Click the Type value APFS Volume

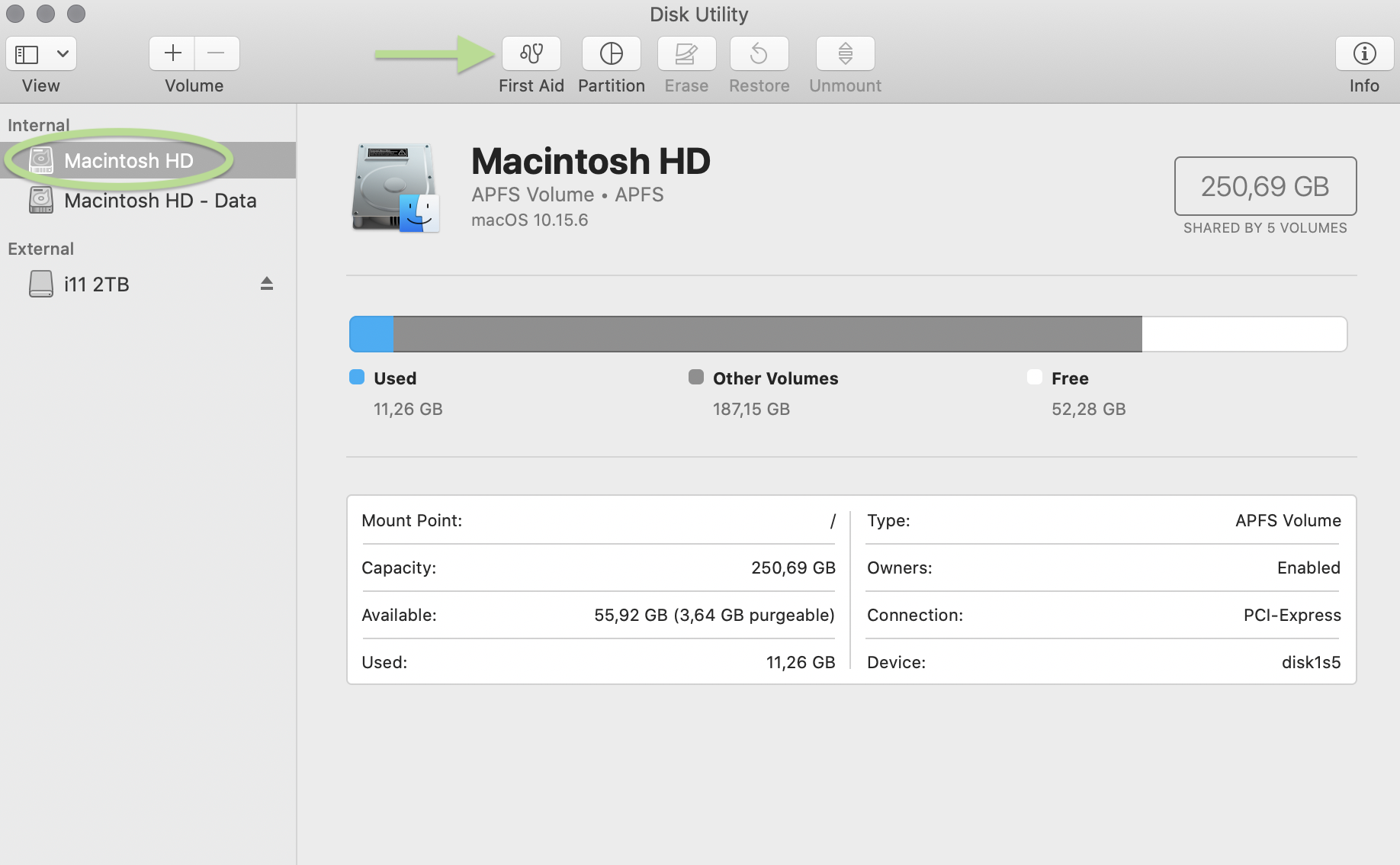(x=1288, y=520)
